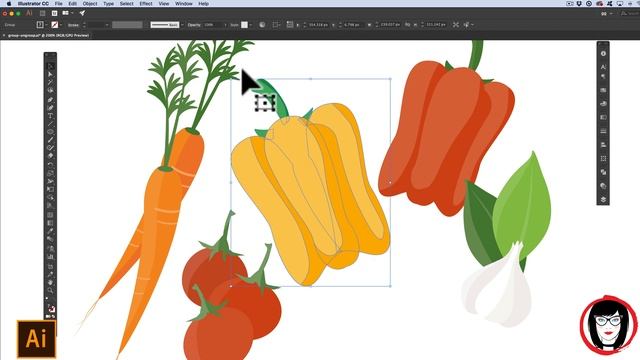Select the Eraser tool
Image resolution: width=640 pixels, height=360 pixels.
point(50,156)
